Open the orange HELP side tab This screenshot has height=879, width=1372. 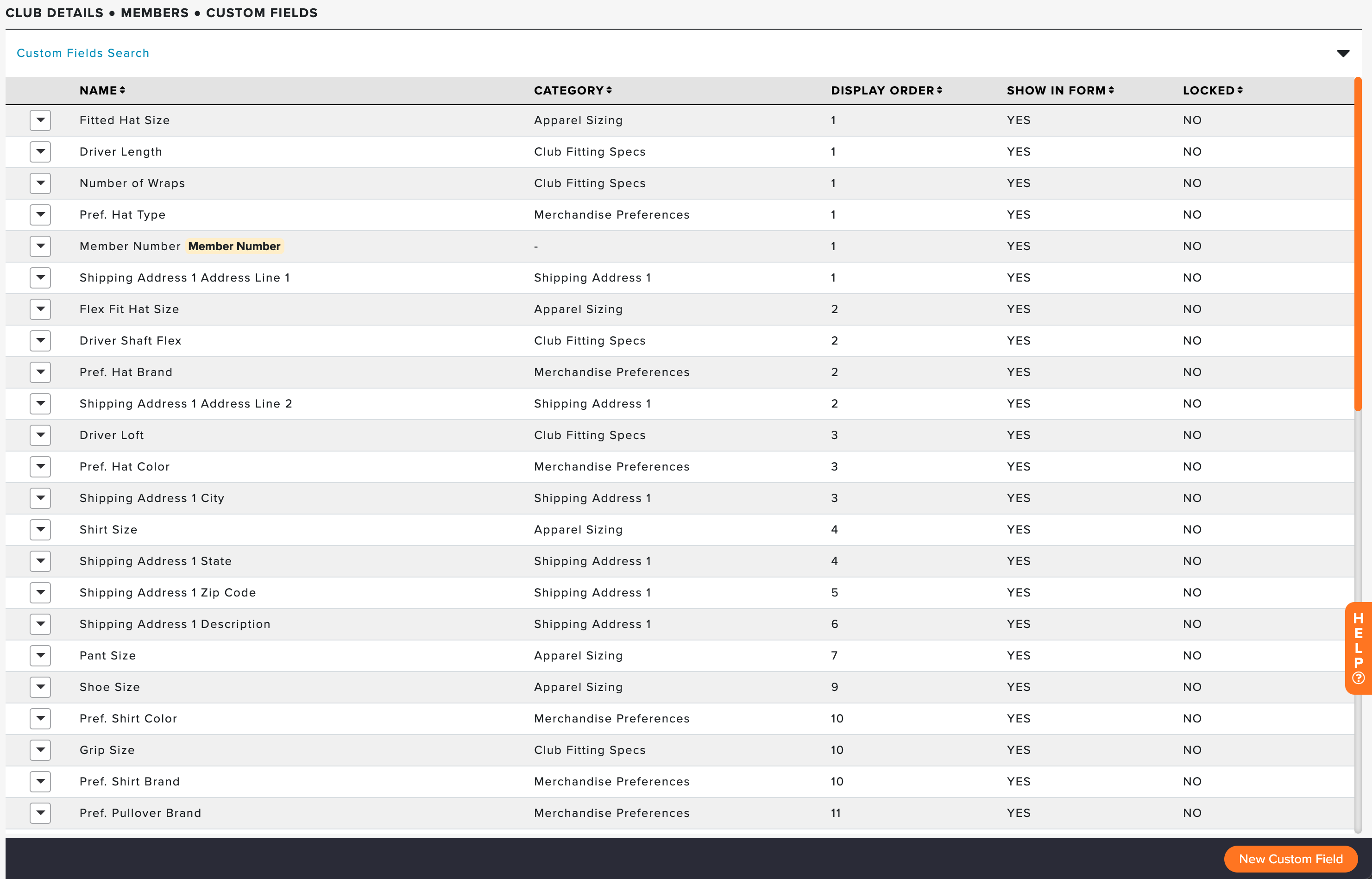1358,648
